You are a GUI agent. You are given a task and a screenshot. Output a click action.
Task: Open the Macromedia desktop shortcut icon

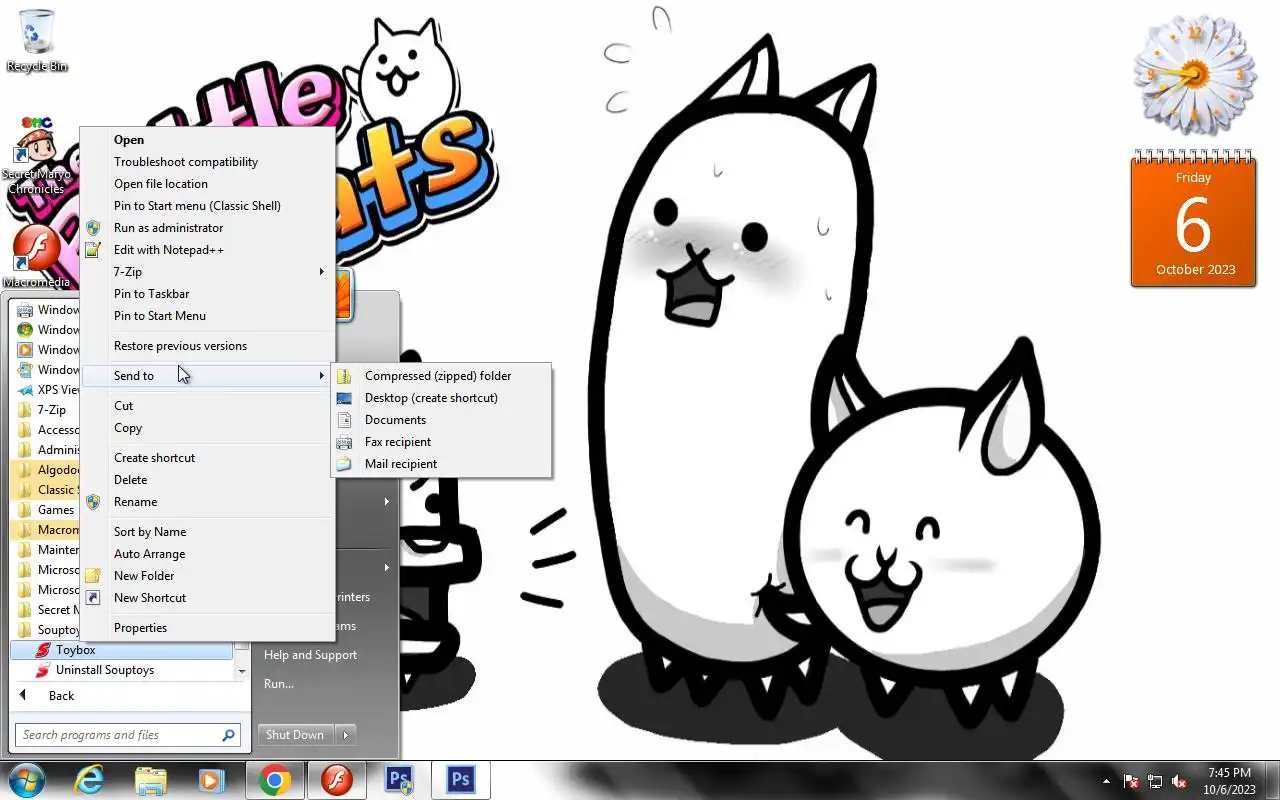[x=37, y=255]
